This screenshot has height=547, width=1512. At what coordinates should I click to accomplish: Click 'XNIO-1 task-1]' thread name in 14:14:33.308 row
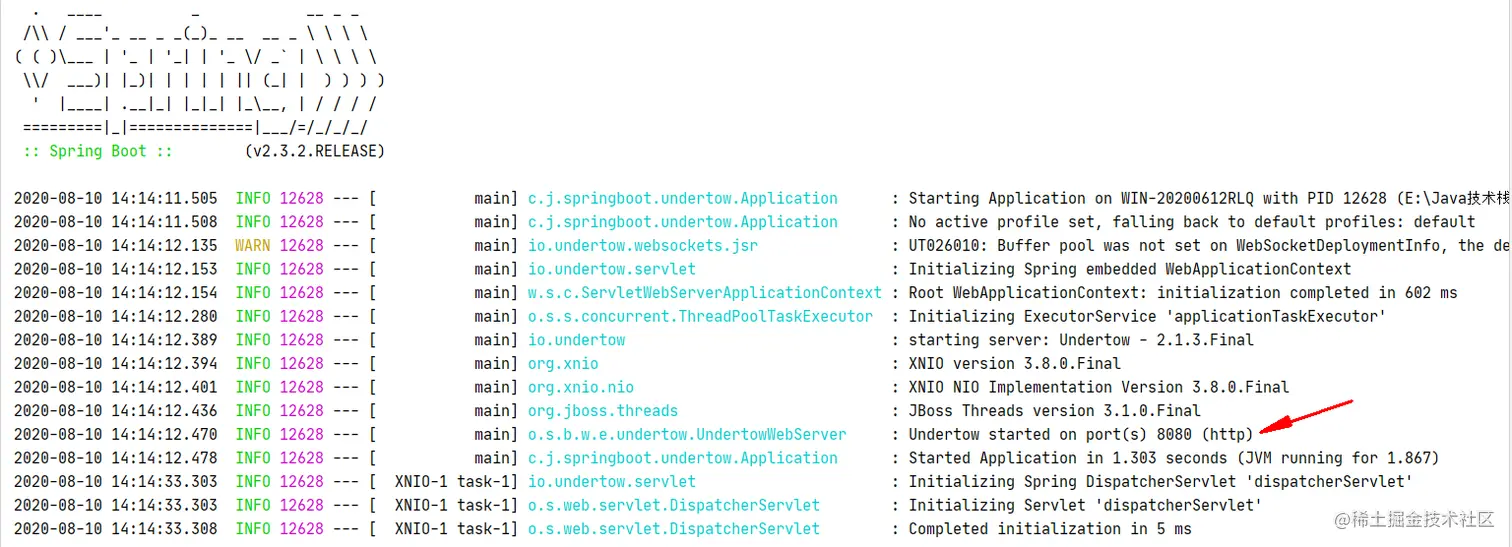click(x=457, y=528)
